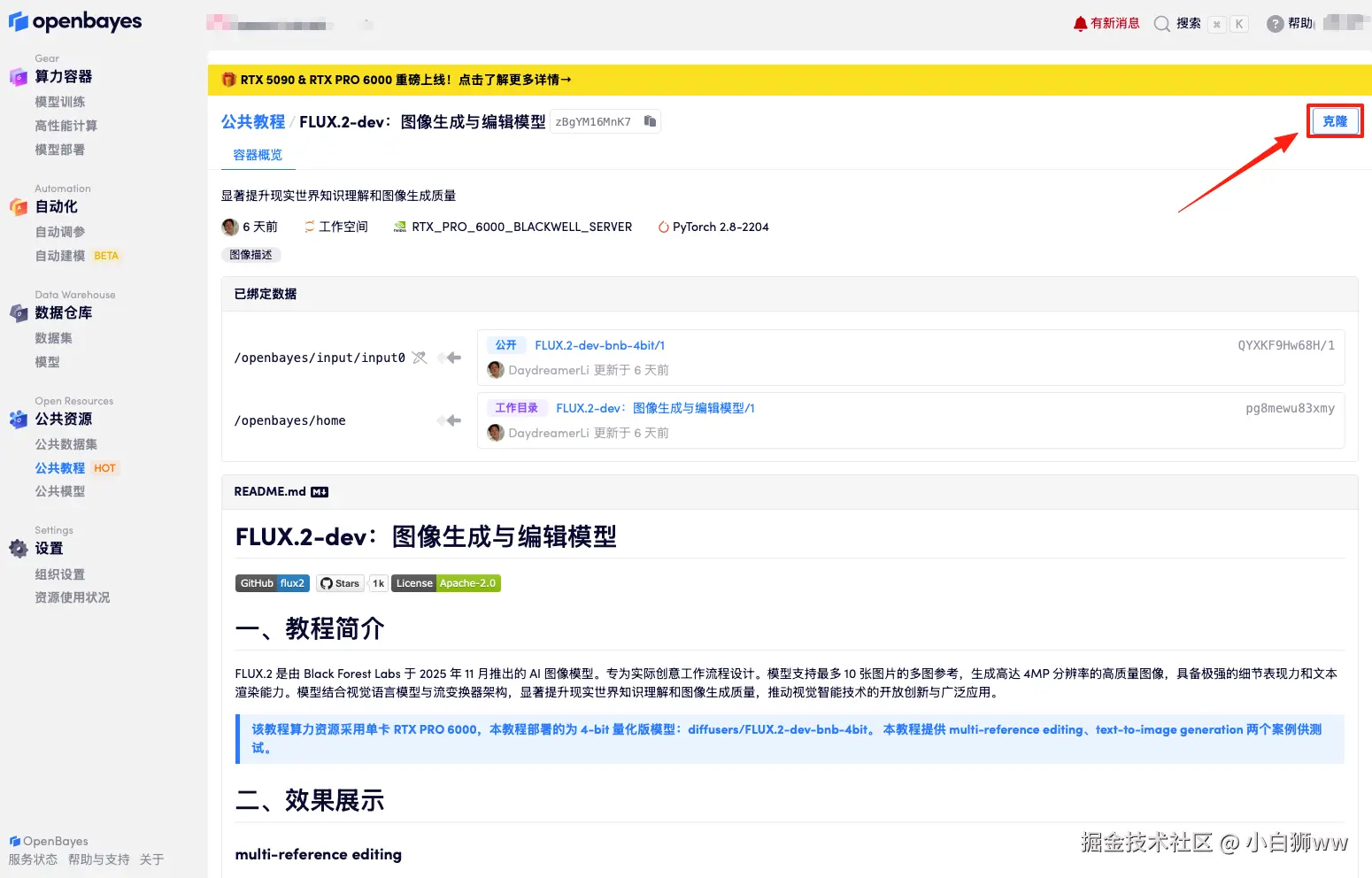
Task: Click the 工作目录 label tag
Action: coord(517,408)
